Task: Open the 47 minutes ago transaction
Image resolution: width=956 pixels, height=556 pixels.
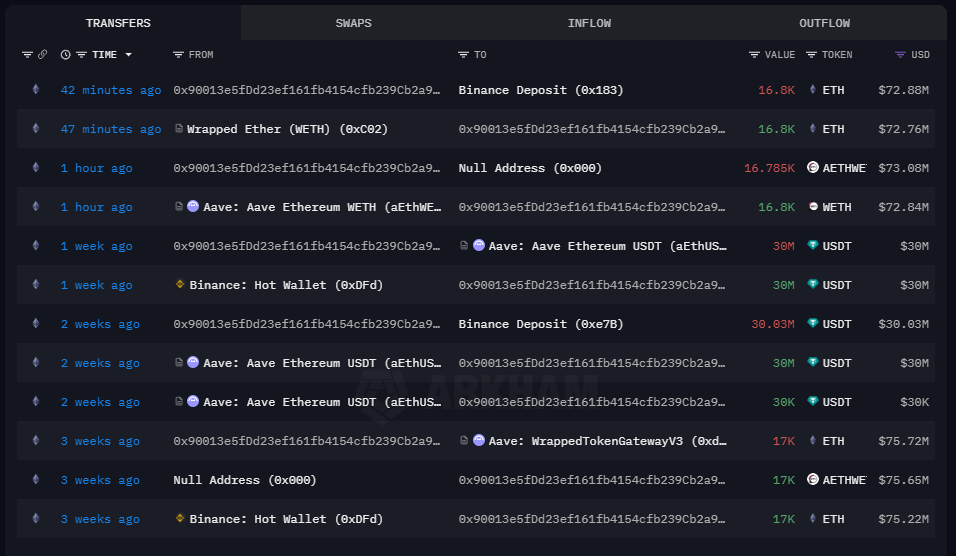Action: pyautogui.click(x=111, y=129)
